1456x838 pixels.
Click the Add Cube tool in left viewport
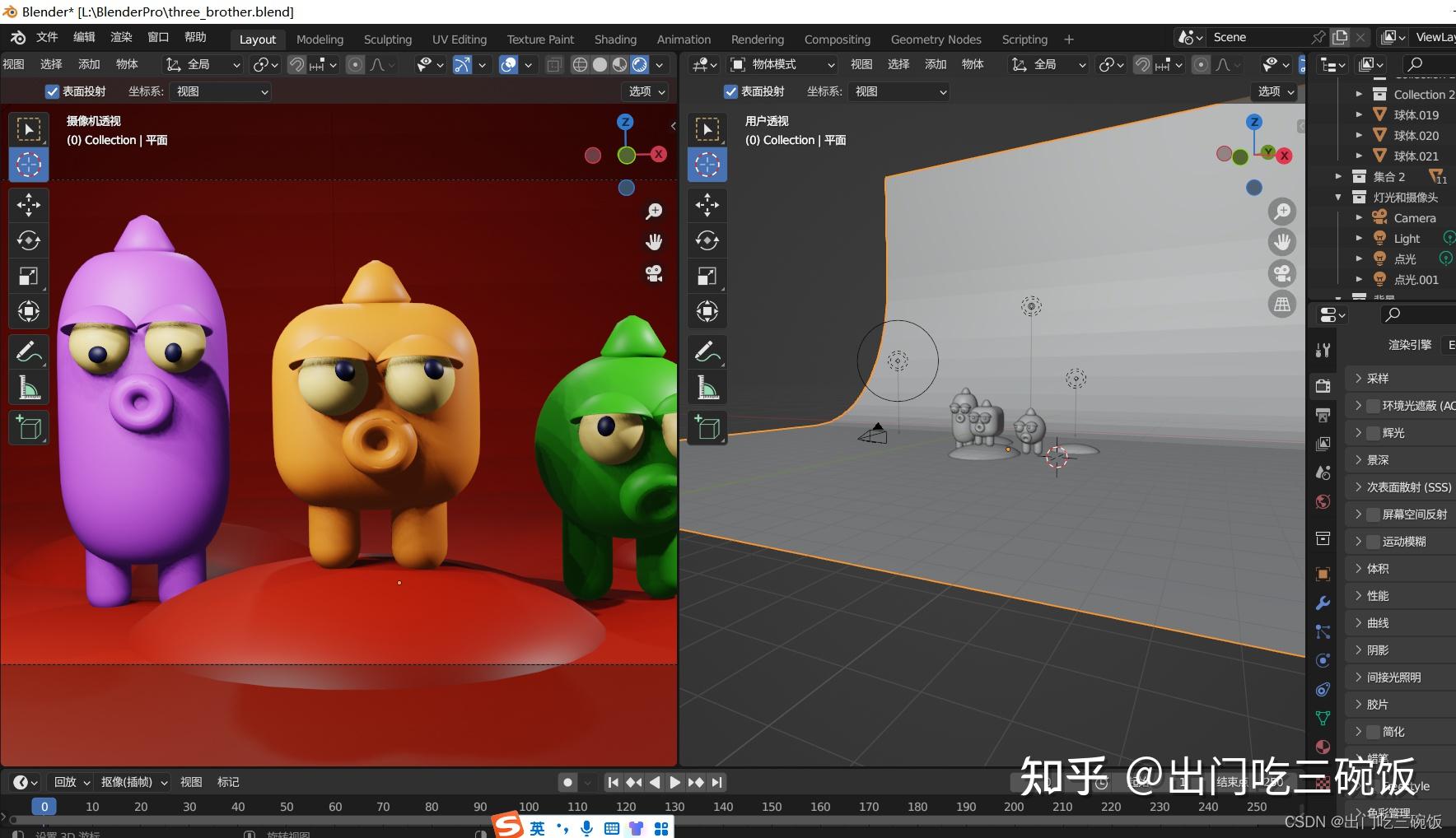click(x=29, y=428)
